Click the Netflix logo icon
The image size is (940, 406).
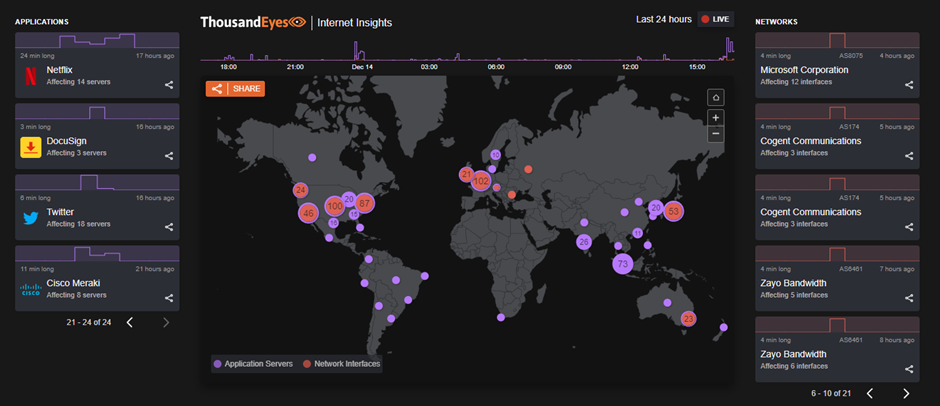click(30, 76)
